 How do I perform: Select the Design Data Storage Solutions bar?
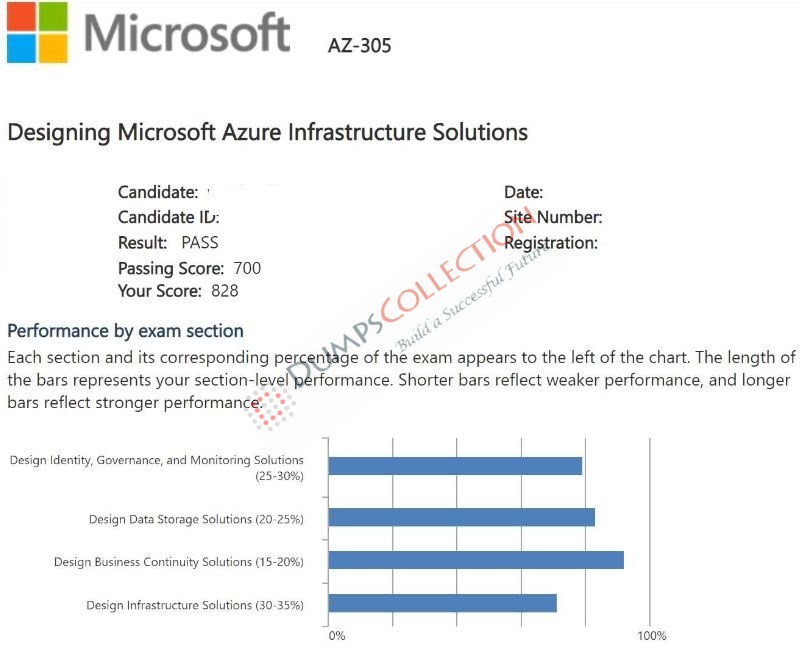(462, 517)
